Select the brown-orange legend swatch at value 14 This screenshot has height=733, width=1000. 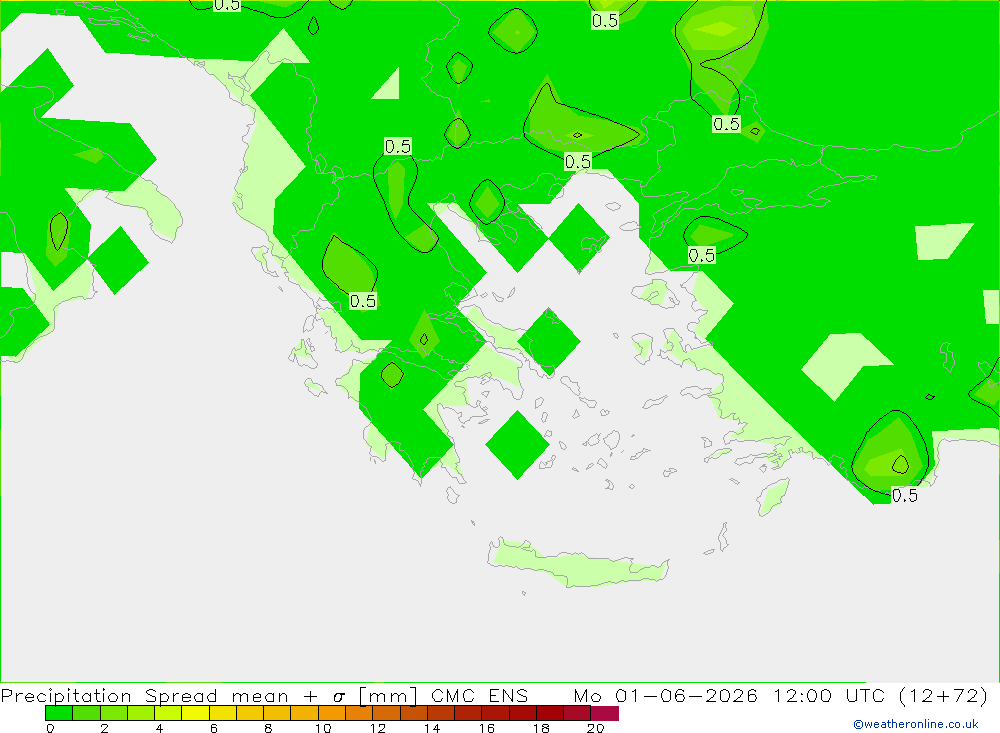click(441, 713)
